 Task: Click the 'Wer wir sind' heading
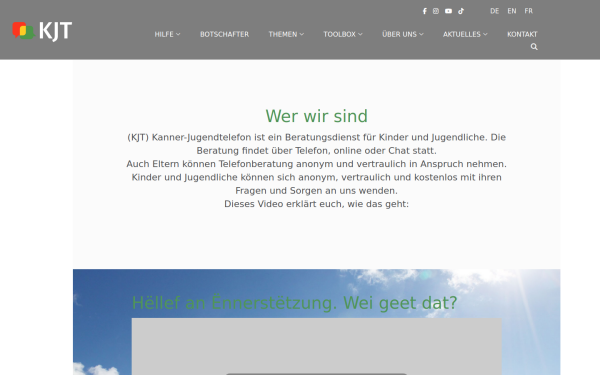[x=316, y=116]
